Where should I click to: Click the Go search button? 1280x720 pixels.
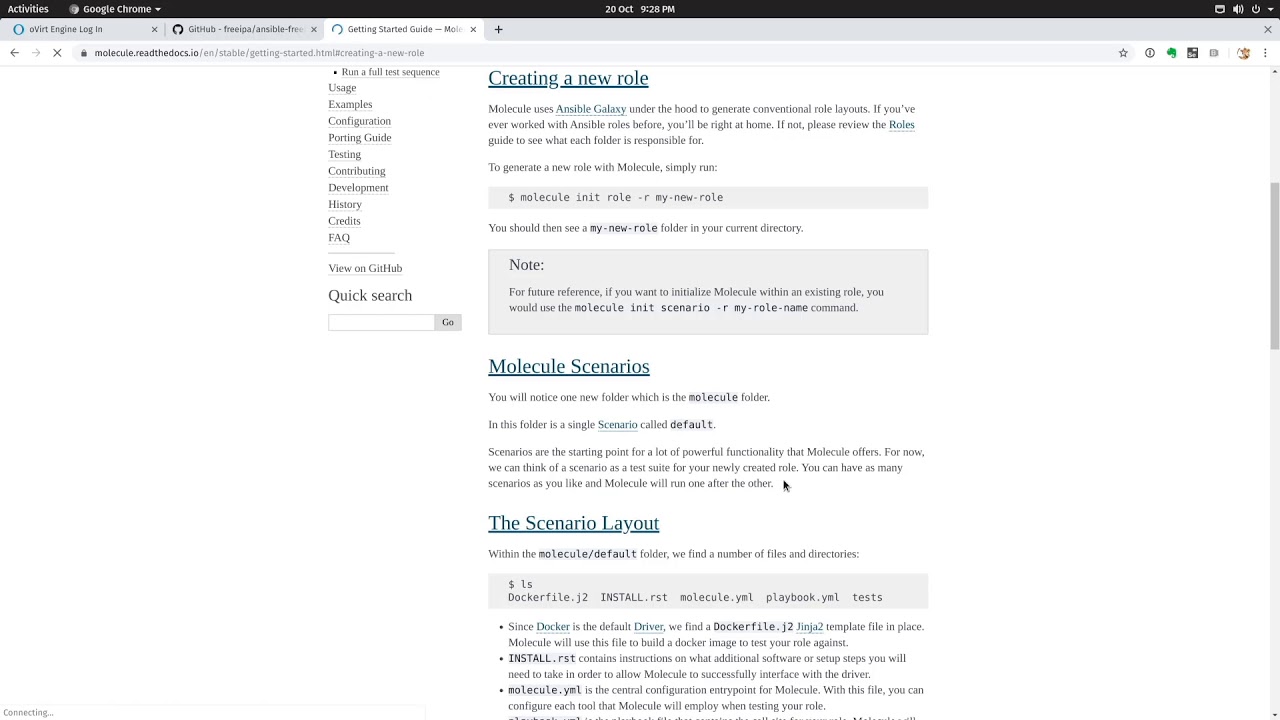(448, 322)
